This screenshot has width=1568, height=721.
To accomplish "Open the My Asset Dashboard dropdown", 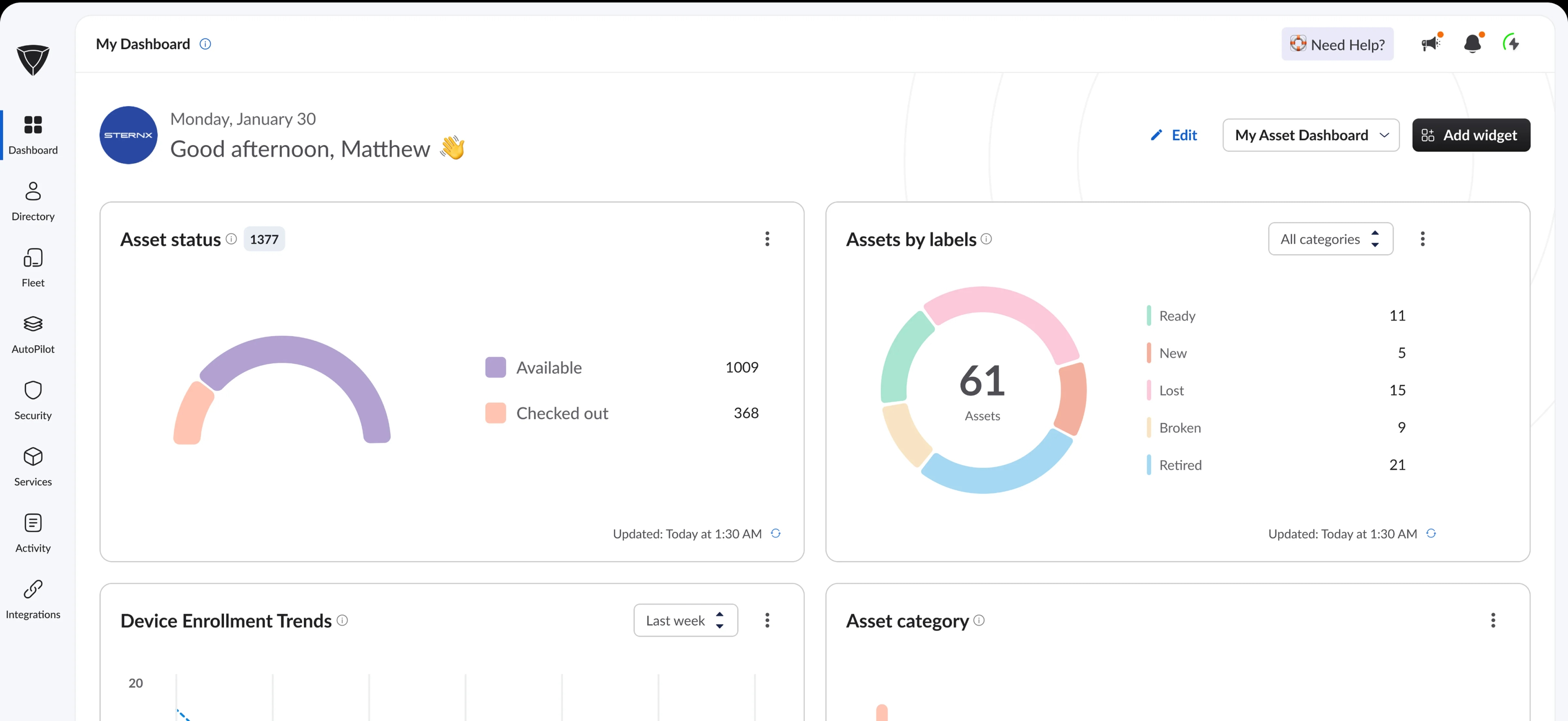I will pyautogui.click(x=1311, y=135).
